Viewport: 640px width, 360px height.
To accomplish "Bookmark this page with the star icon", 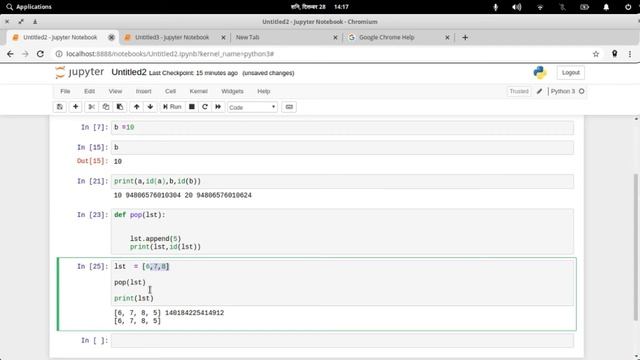I will pyautogui.click(x=596, y=54).
